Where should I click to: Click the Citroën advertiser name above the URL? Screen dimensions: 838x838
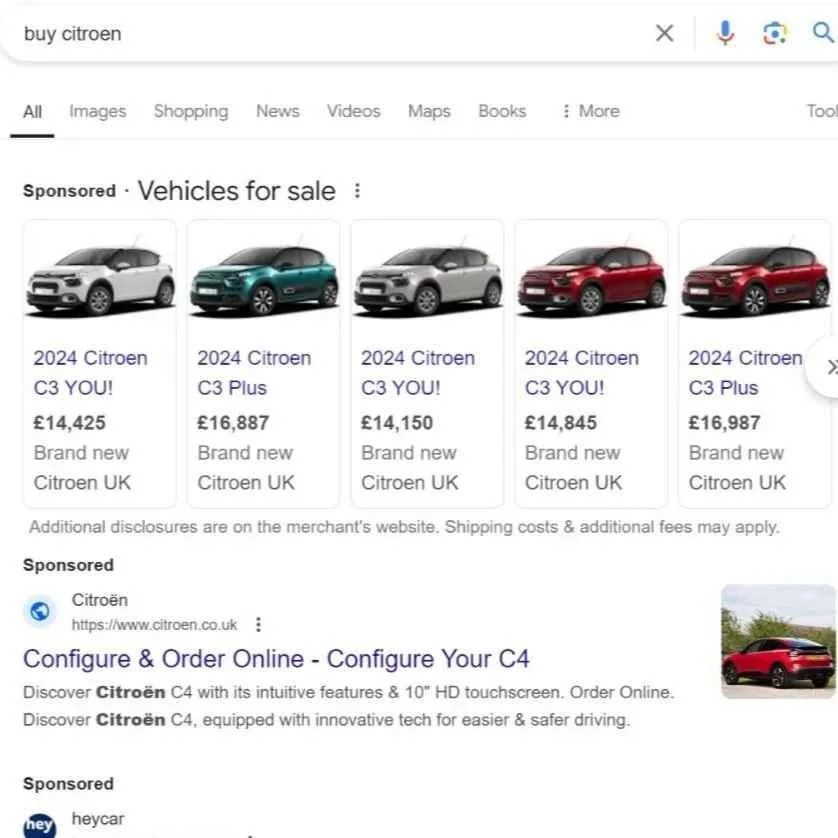tap(100, 600)
